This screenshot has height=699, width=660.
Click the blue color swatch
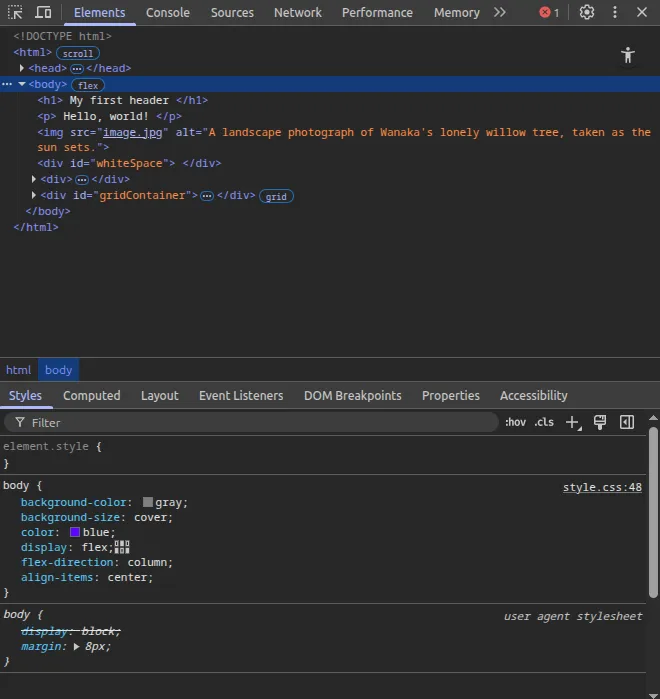pyautogui.click(x=75, y=532)
